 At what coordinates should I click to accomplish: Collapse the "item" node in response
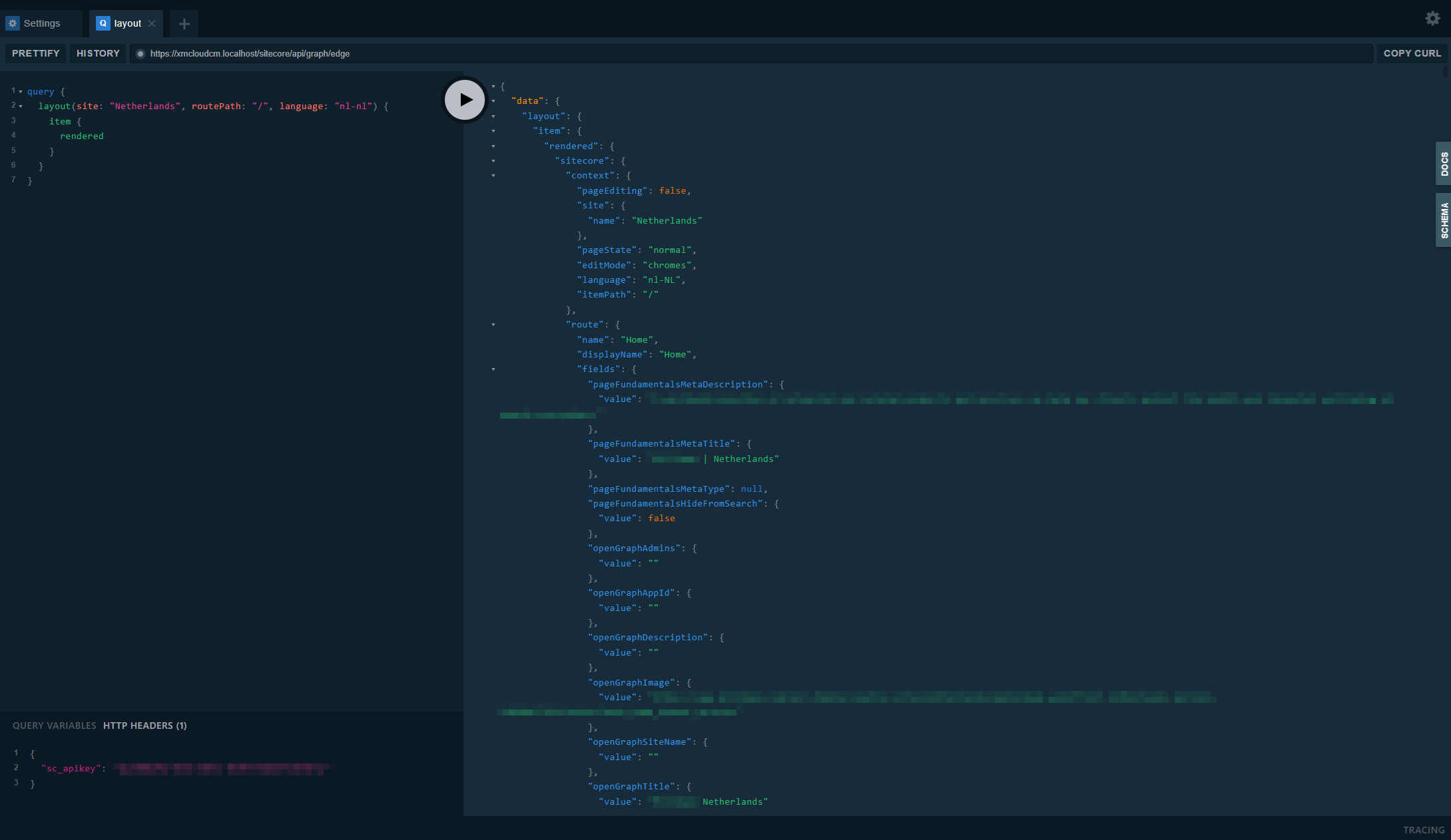[x=493, y=131]
